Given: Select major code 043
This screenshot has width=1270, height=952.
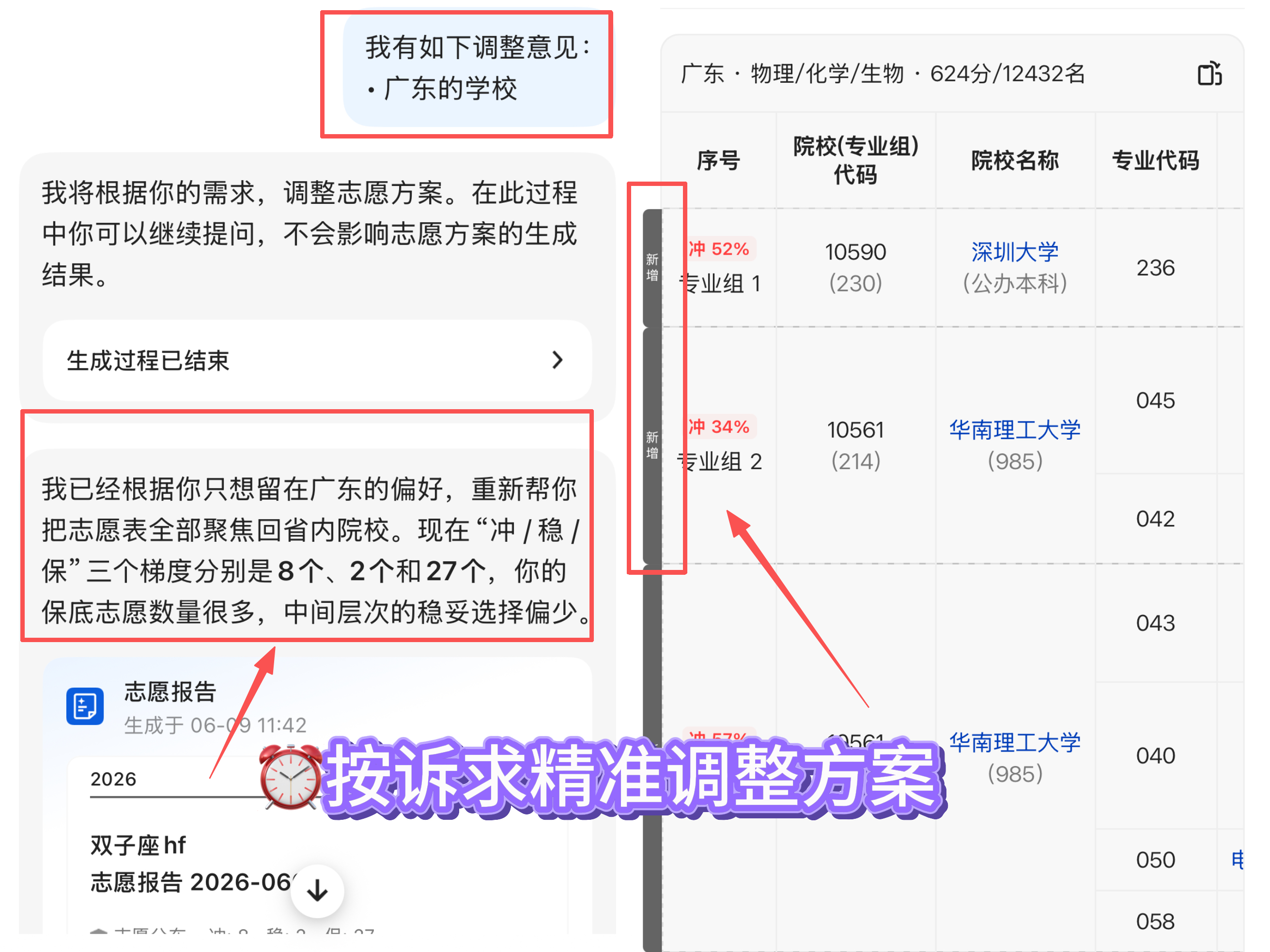Looking at the screenshot, I should [x=1155, y=623].
